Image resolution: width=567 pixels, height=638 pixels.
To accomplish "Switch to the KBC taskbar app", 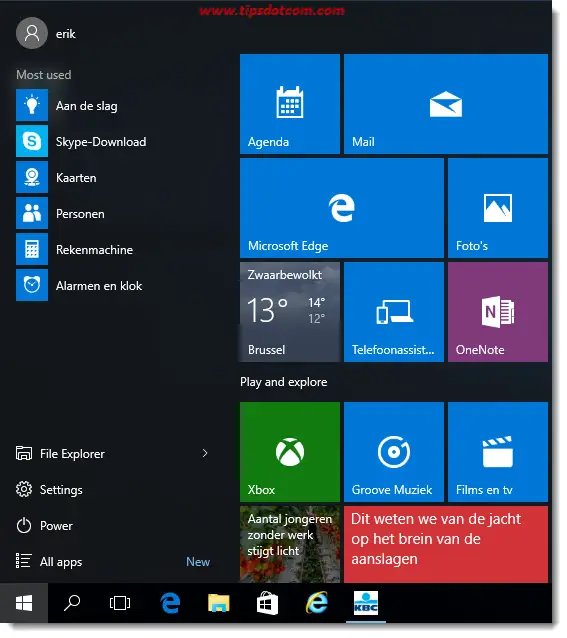I will coord(366,603).
